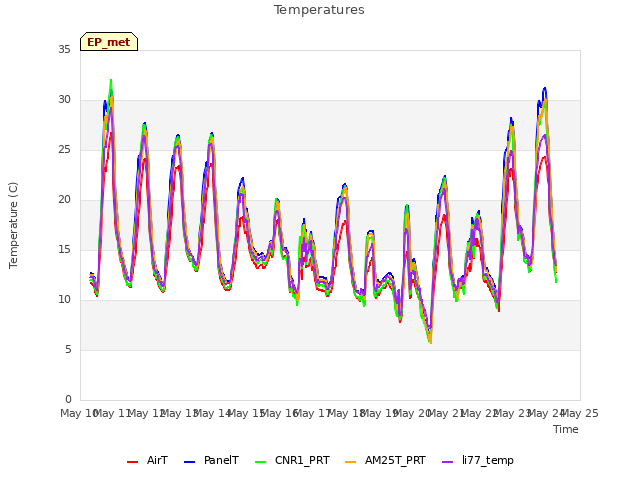Click the orange AM25T_PRT legend marker
The height and width of the screenshot is (480, 640).
pyautogui.click(x=351, y=462)
